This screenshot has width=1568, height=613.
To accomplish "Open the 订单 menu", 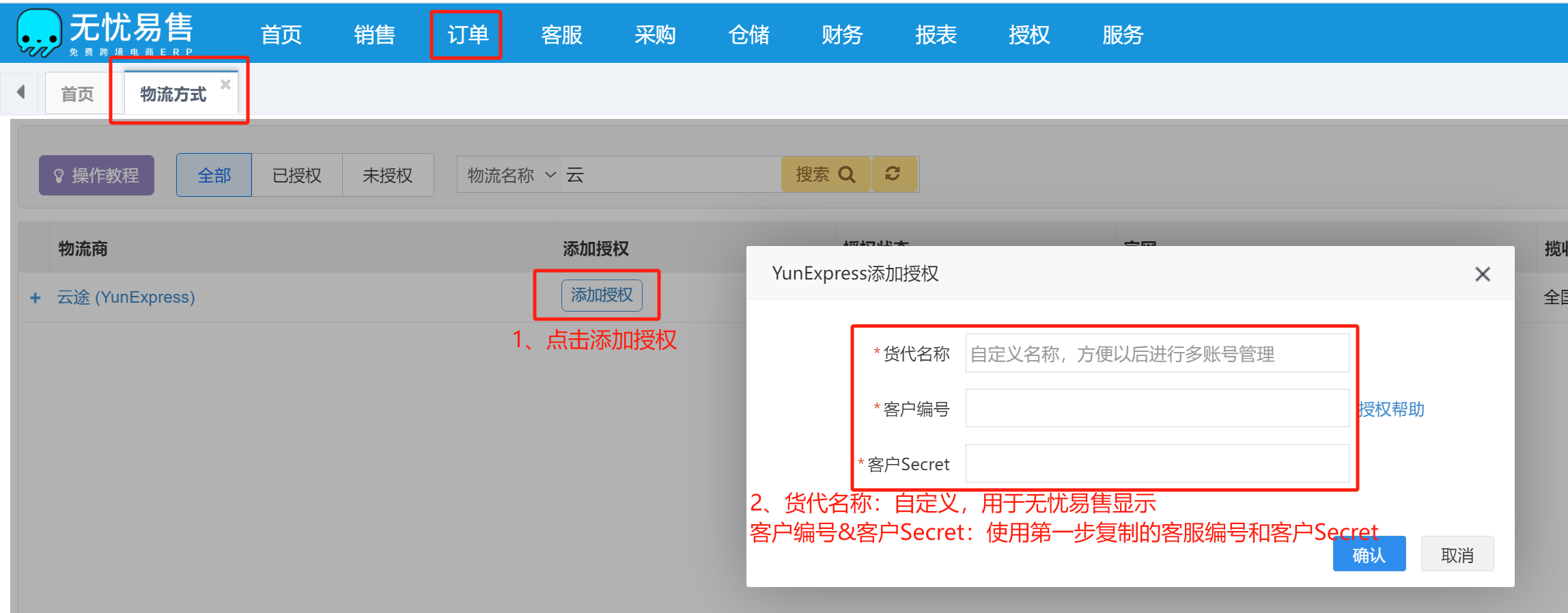I will [x=467, y=35].
